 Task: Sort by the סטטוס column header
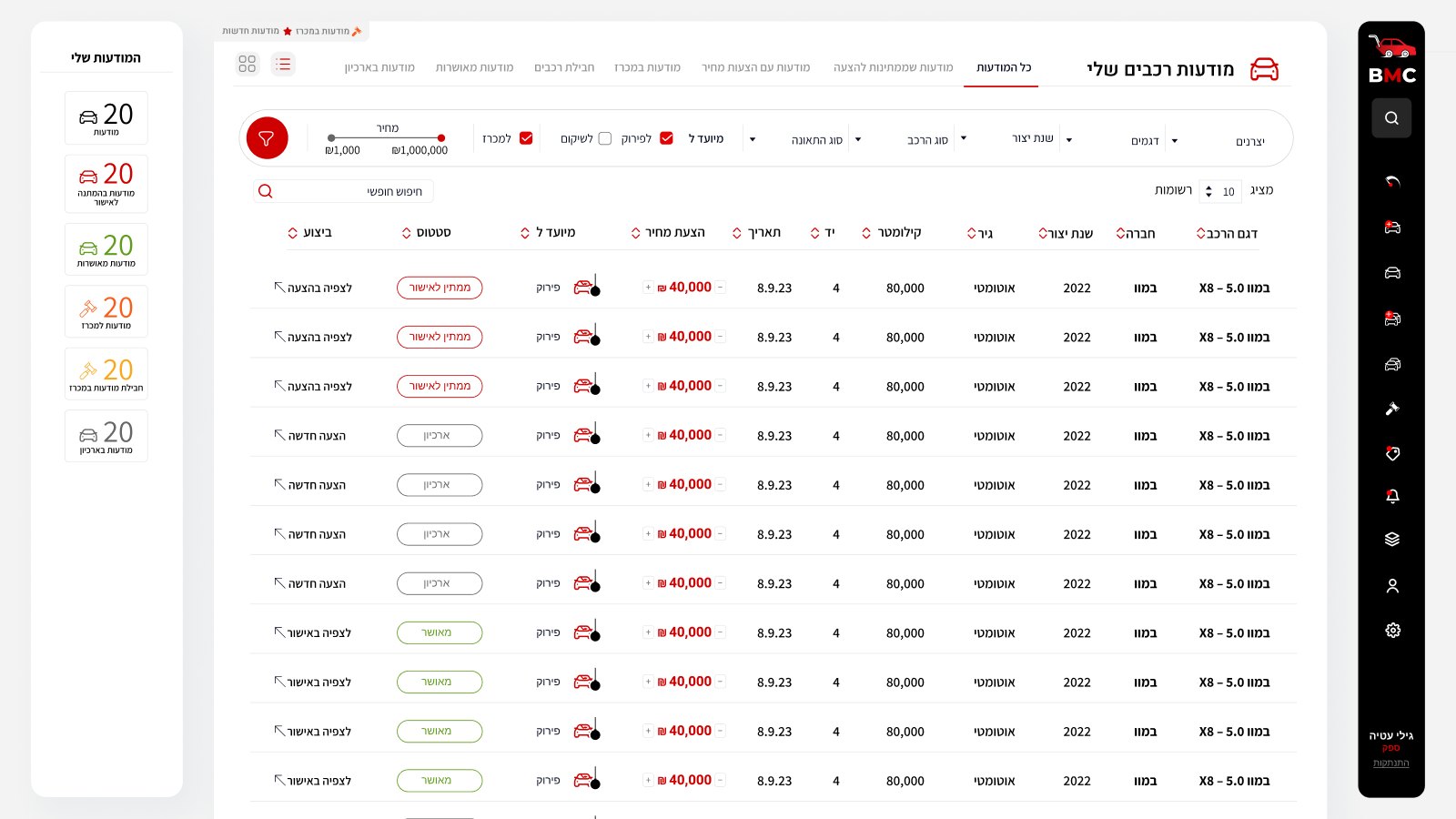coord(427,233)
